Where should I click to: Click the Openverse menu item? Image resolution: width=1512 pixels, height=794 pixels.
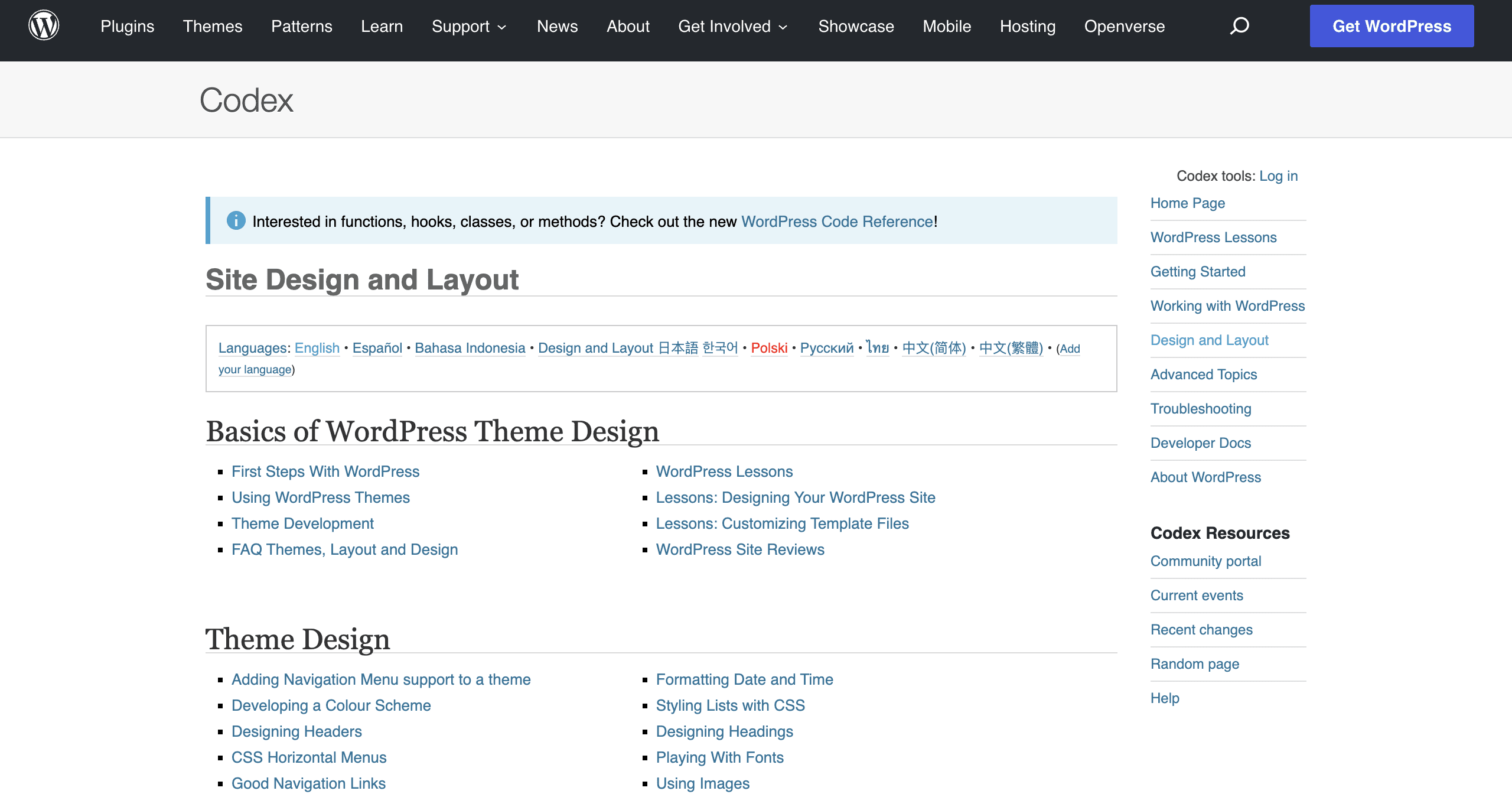click(x=1124, y=26)
